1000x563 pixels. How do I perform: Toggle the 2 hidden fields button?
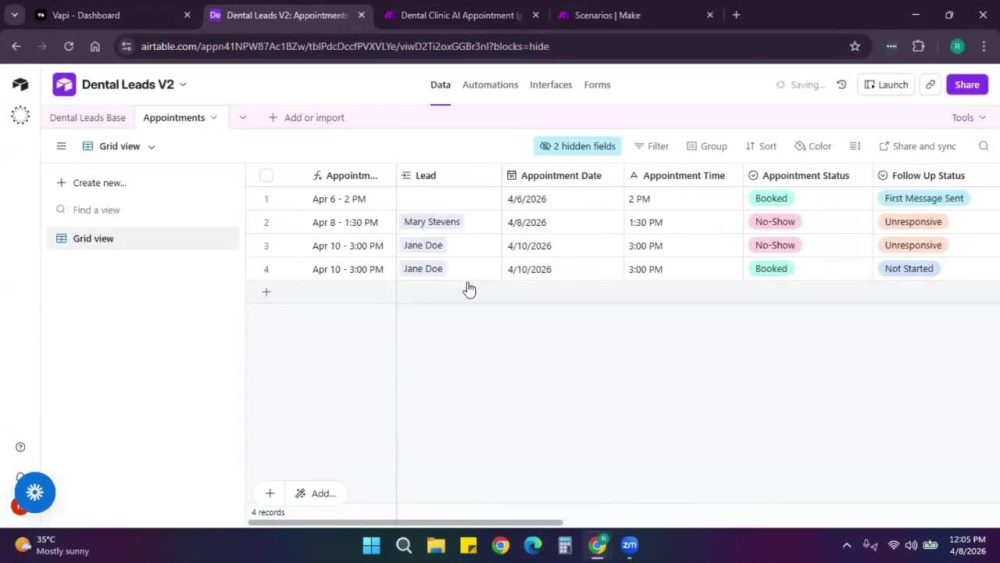click(x=577, y=146)
